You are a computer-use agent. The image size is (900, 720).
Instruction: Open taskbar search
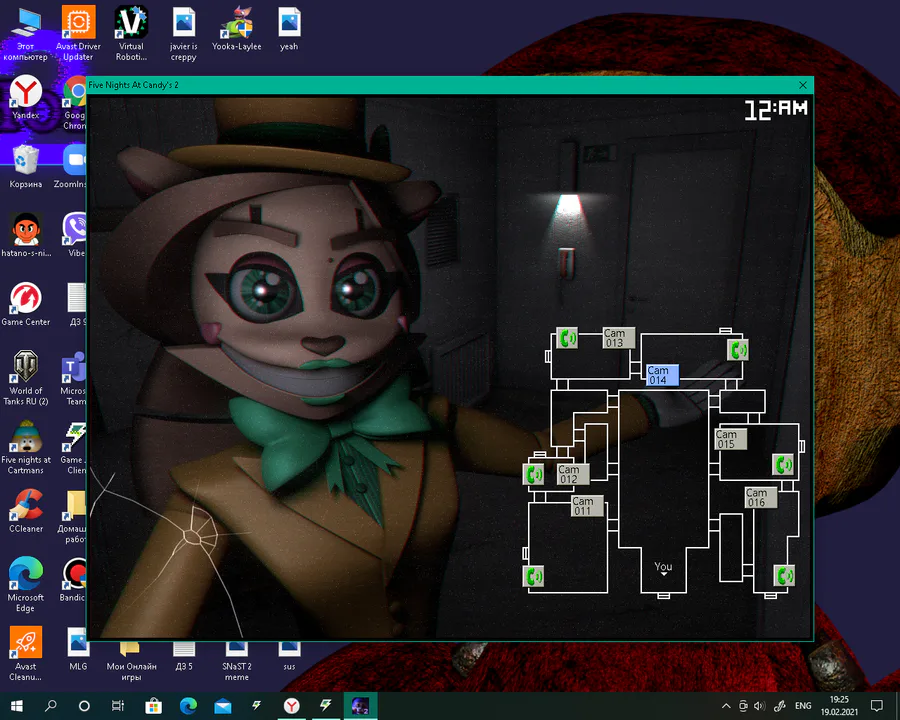click(x=51, y=706)
